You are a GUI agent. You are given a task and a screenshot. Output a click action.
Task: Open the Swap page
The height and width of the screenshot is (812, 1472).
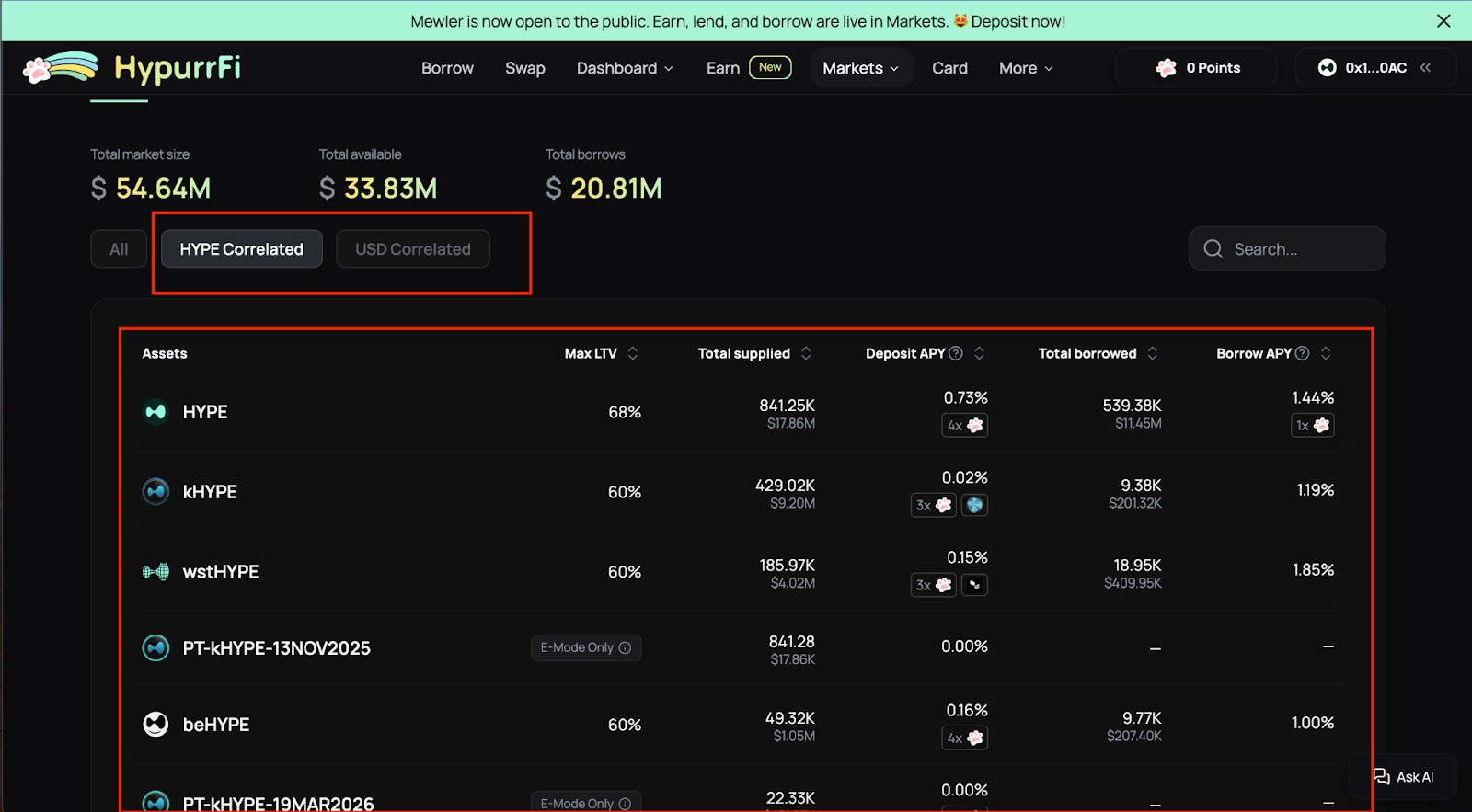[x=524, y=68]
